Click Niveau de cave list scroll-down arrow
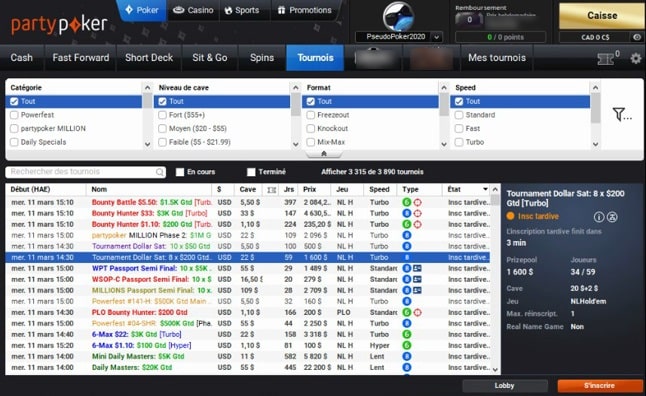 pyautogui.click(x=295, y=144)
